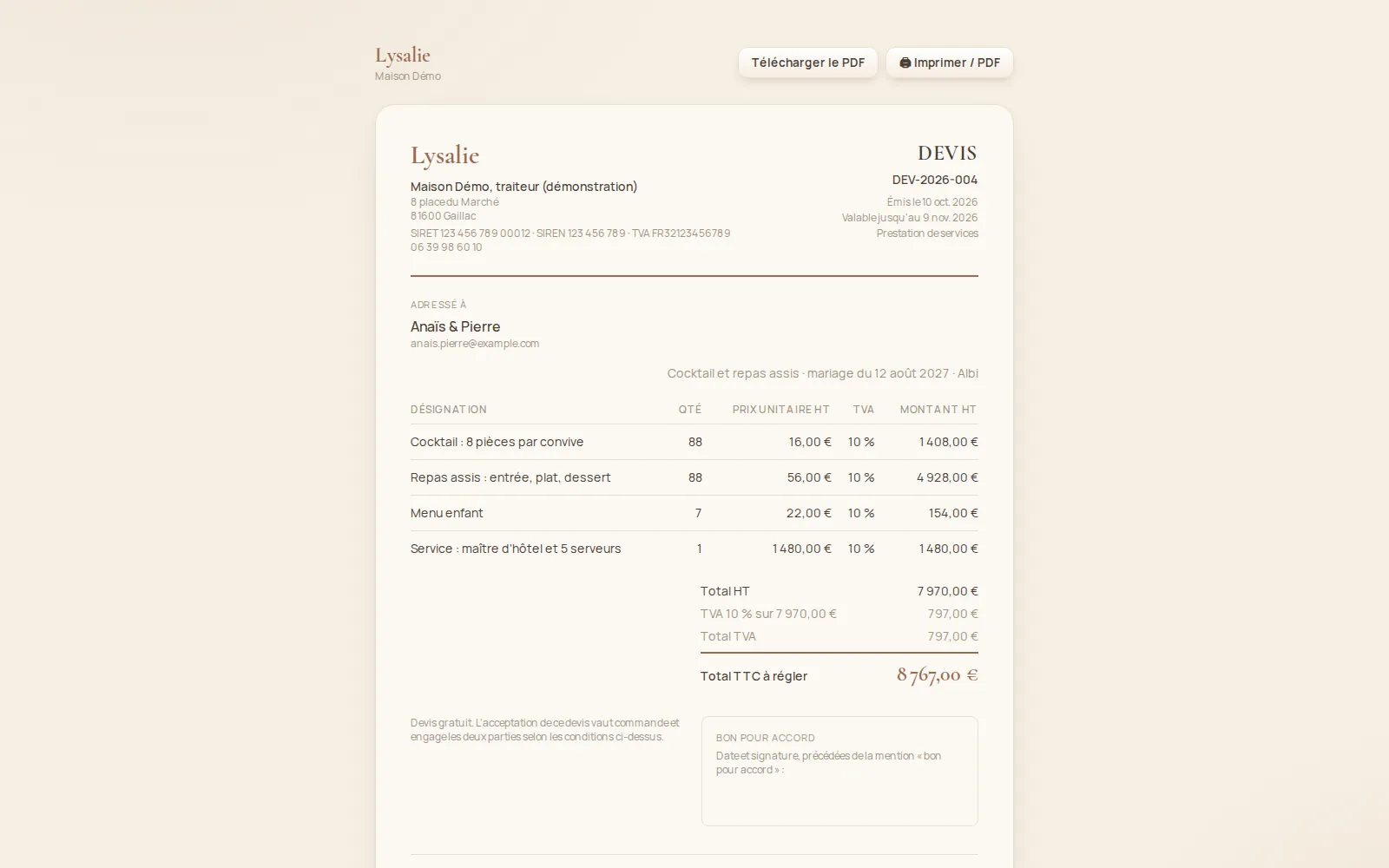Click the unit price 16,00 € in the Cocktail row
Screen dimensions: 1389x868
(810, 442)
